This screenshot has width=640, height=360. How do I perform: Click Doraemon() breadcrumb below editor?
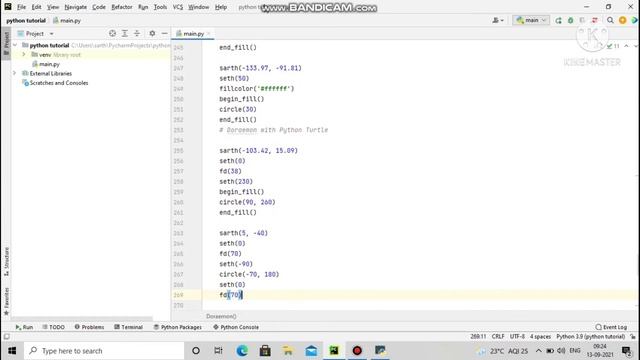coord(221,316)
